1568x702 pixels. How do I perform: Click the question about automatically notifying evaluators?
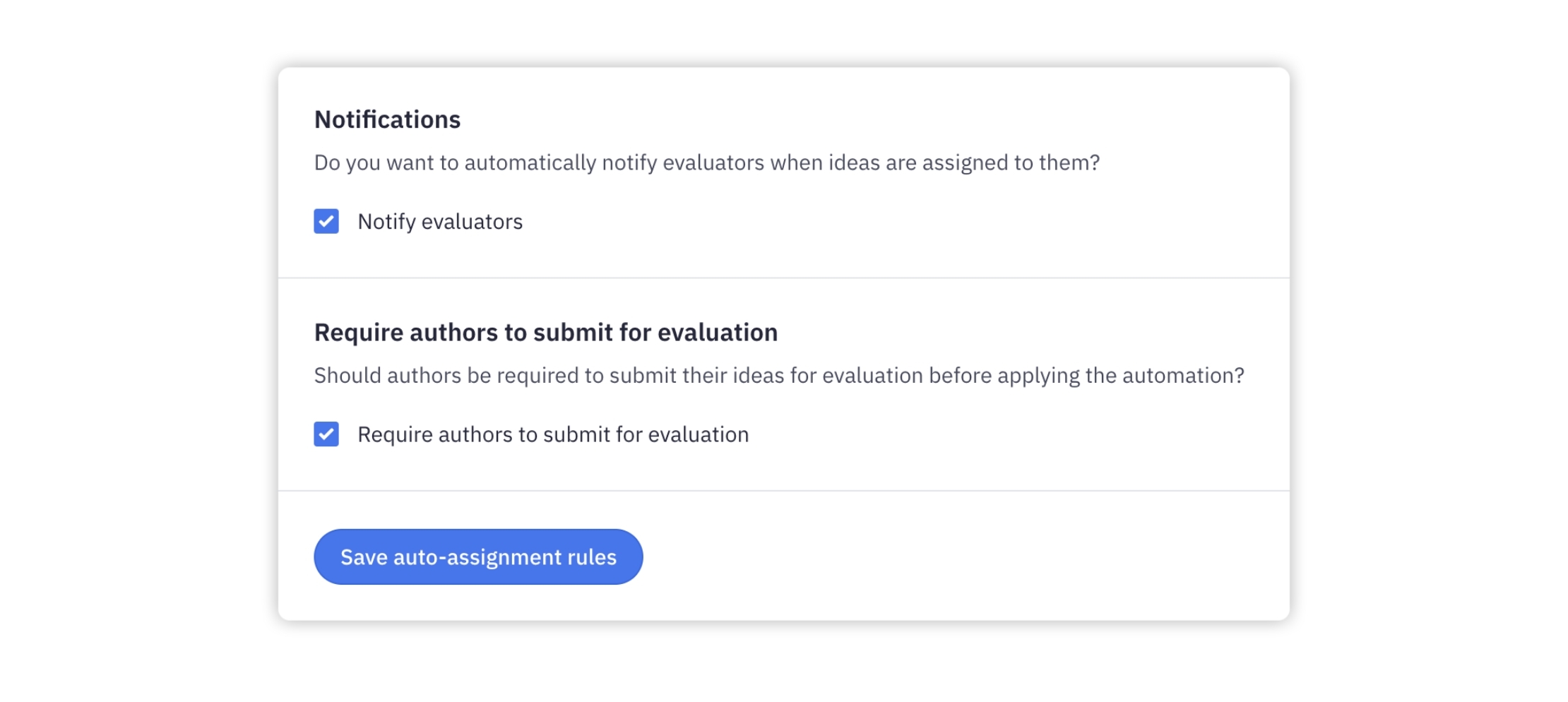[x=707, y=162]
